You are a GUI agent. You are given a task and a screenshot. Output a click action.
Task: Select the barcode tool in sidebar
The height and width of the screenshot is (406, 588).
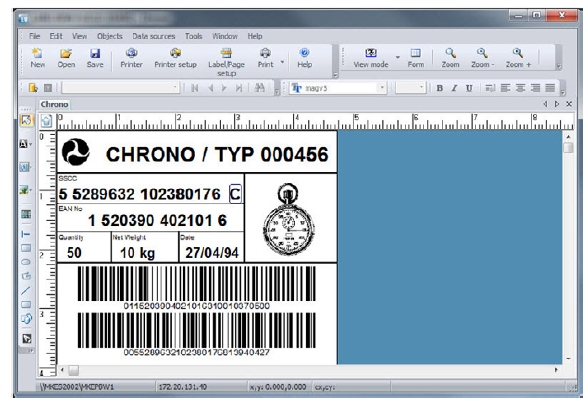[24, 166]
